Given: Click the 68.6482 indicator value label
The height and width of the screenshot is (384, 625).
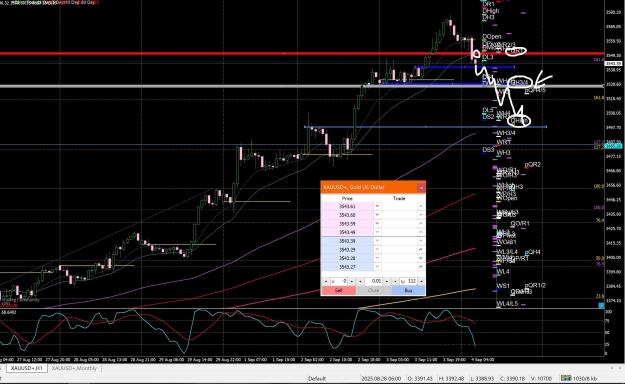Looking at the screenshot, I should point(9,312).
